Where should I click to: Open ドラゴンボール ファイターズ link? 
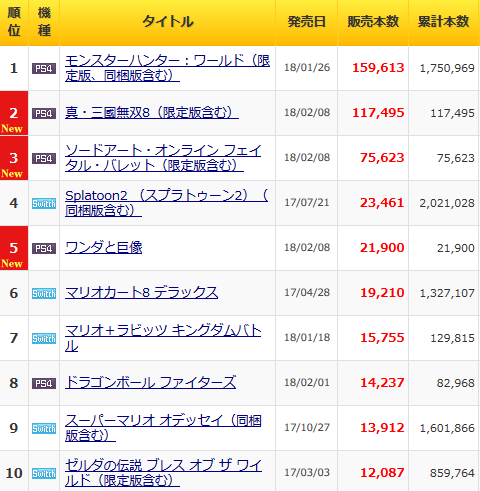150,383
